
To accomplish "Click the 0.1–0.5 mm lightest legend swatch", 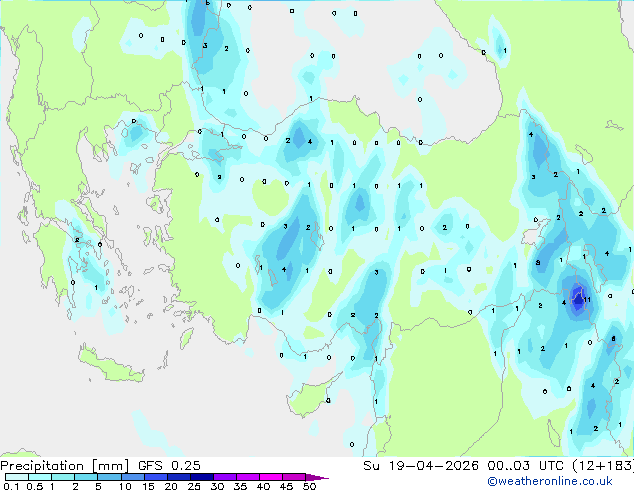I will (17, 477).
